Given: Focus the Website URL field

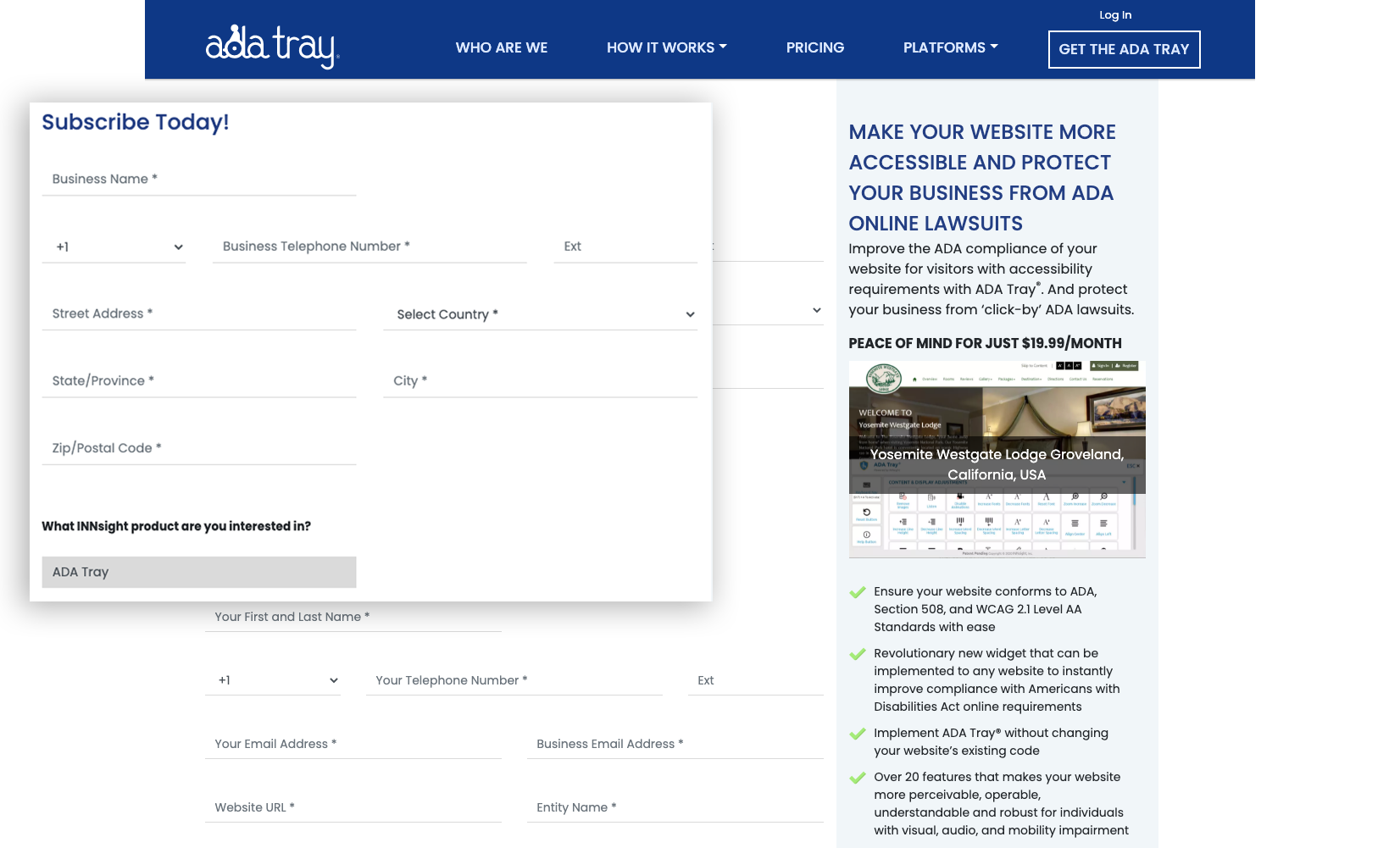Looking at the screenshot, I should (353, 807).
